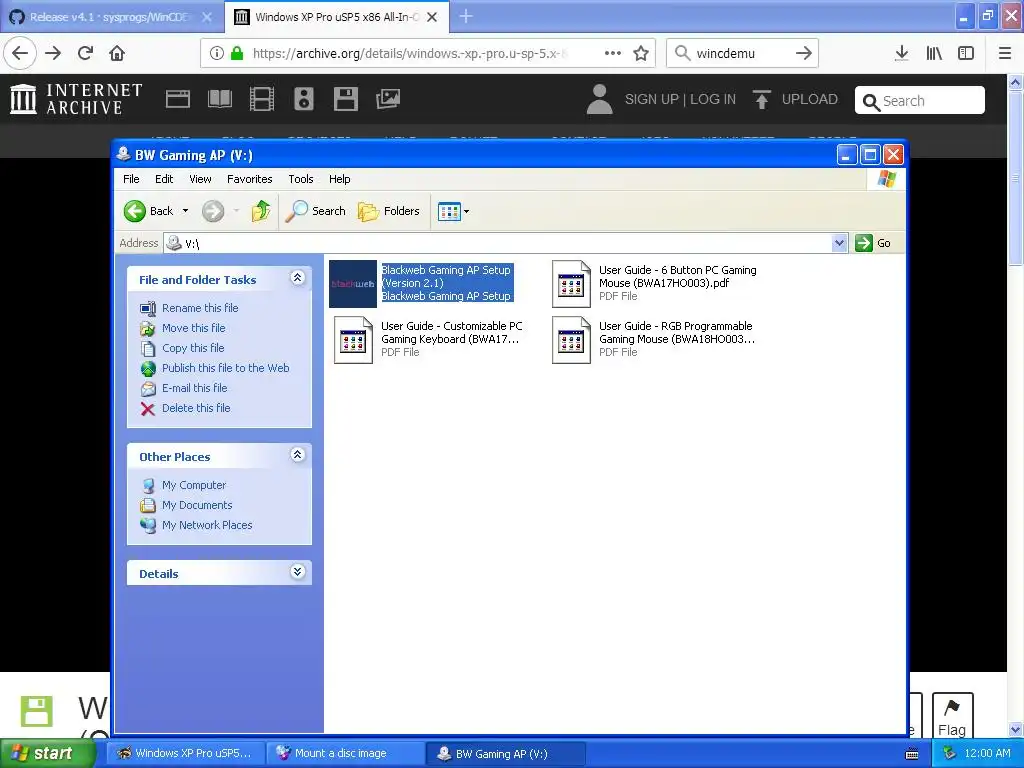This screenshot has width=1024, height=768.
Task: Open the browser hamburger menu
Action: click(1005, 54)
